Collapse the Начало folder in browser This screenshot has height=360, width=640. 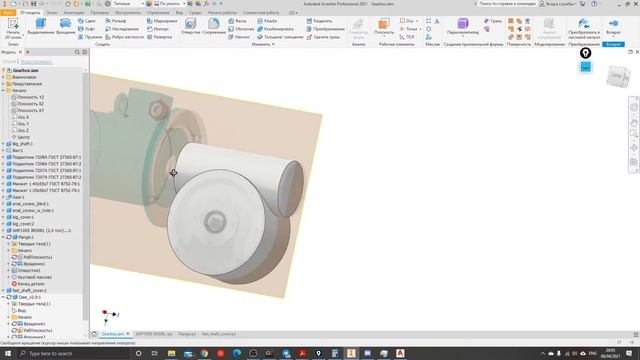pos(3,91)
